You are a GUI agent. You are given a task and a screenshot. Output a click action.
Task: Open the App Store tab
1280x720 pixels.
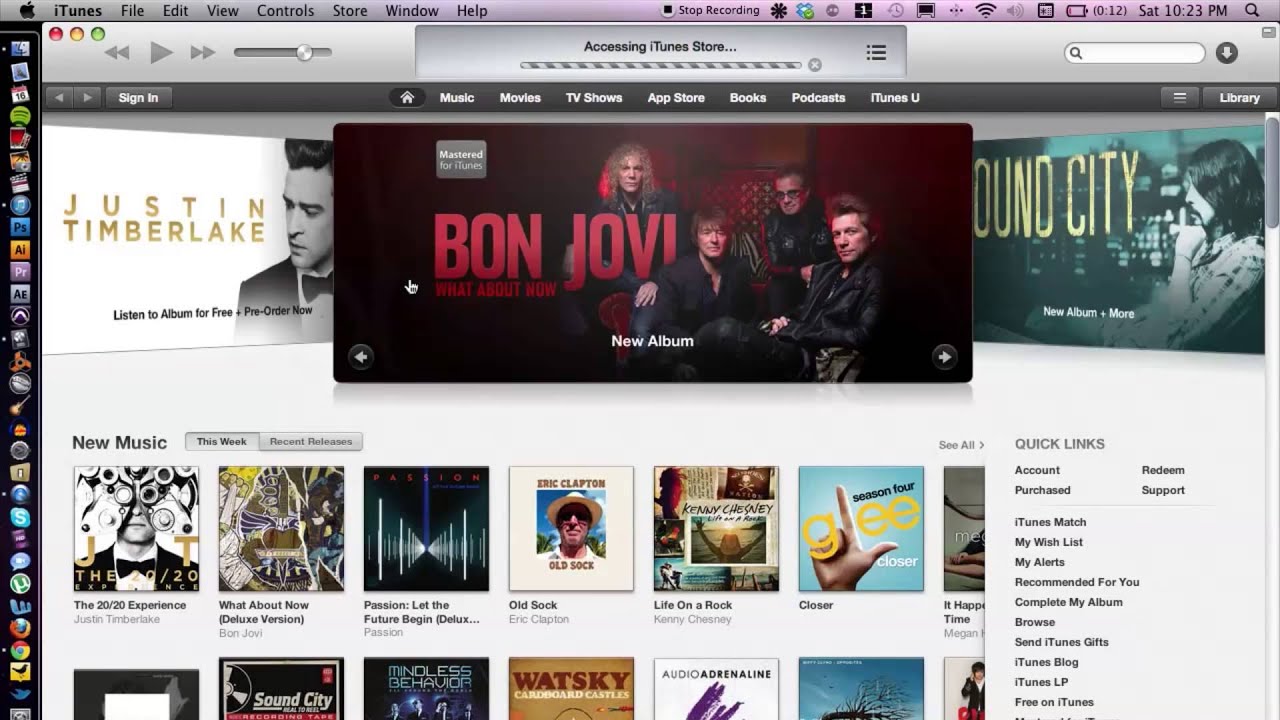[676, 97]
